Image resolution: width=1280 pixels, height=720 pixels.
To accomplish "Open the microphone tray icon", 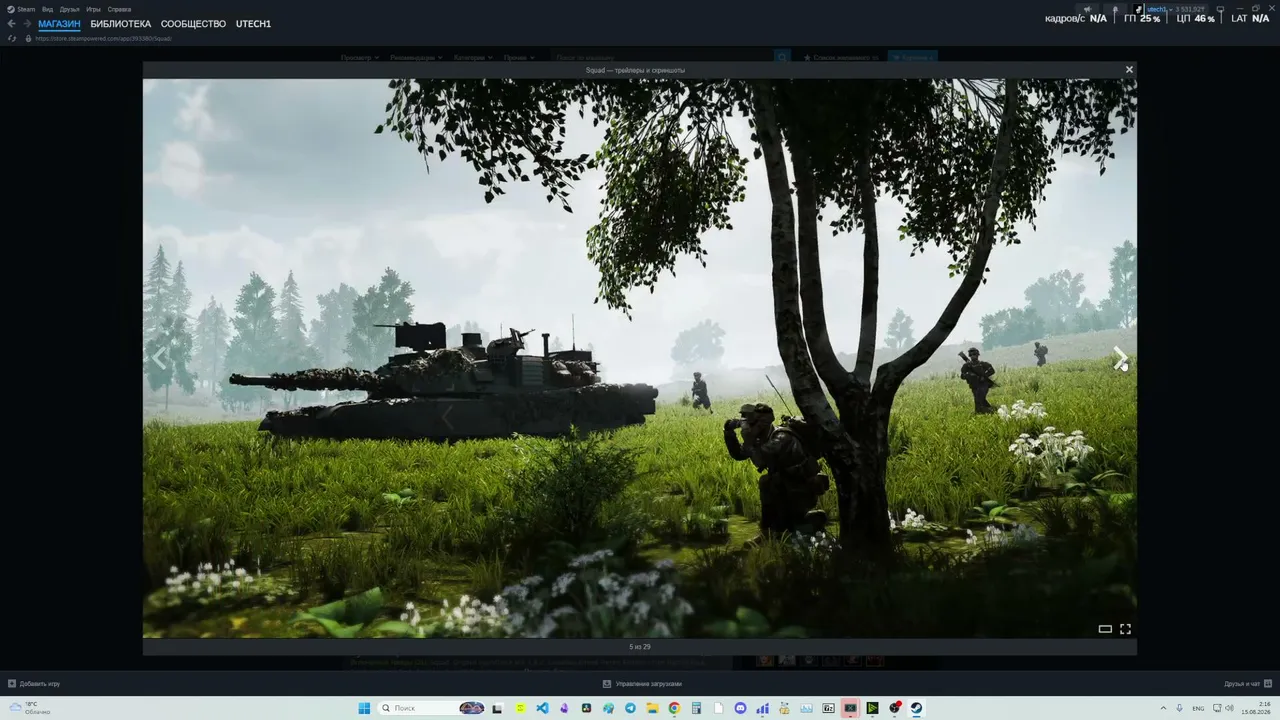I will tap(1180, 708).
